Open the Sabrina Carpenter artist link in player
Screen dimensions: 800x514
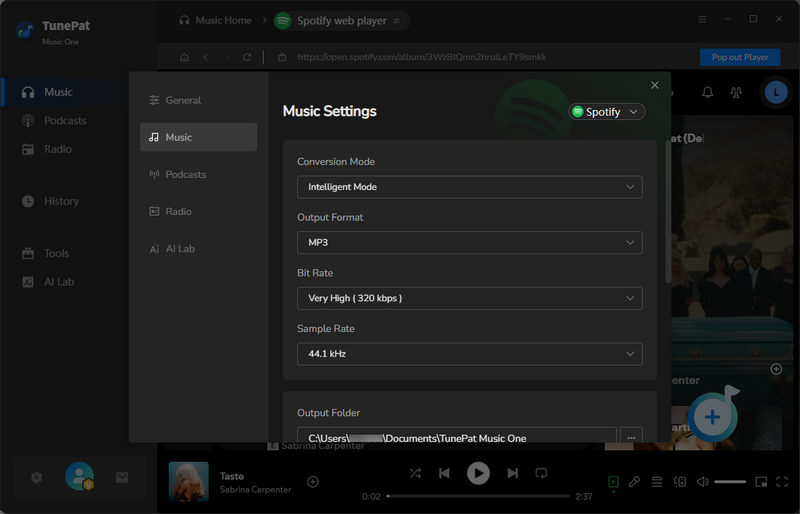click(255, 489)
